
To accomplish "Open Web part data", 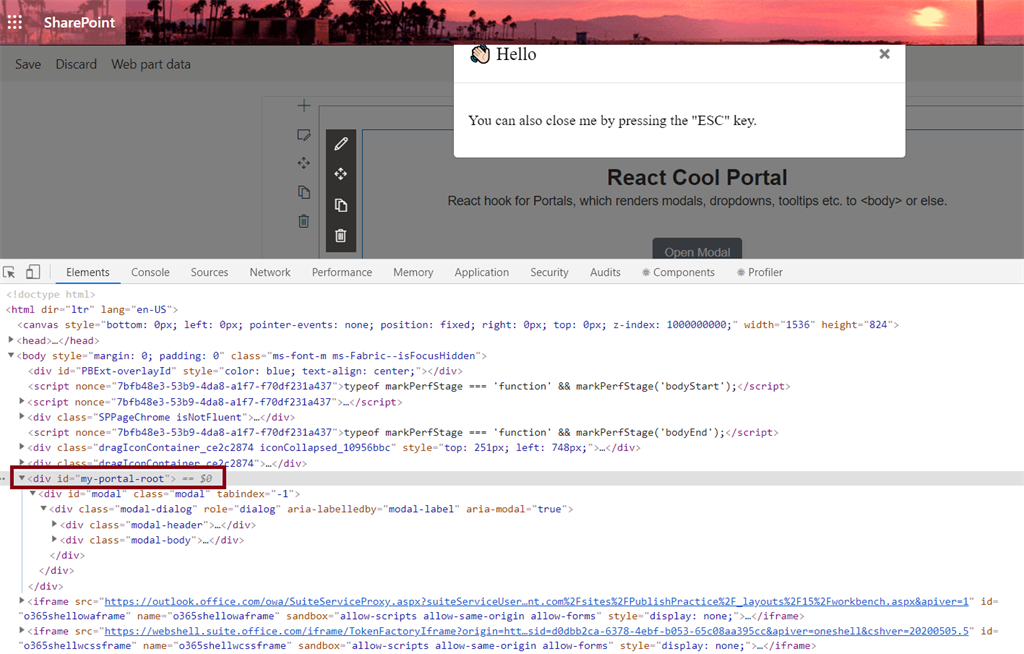I will 151,64.
